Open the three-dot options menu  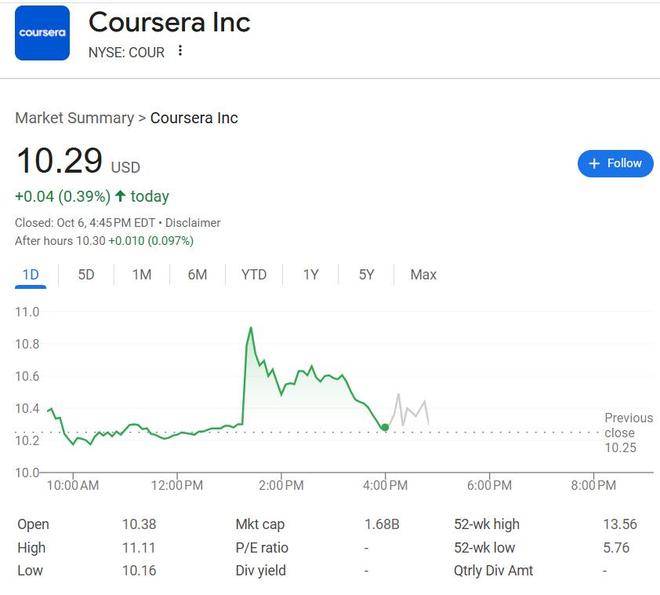pyautogui.click(x=180, y=51)
